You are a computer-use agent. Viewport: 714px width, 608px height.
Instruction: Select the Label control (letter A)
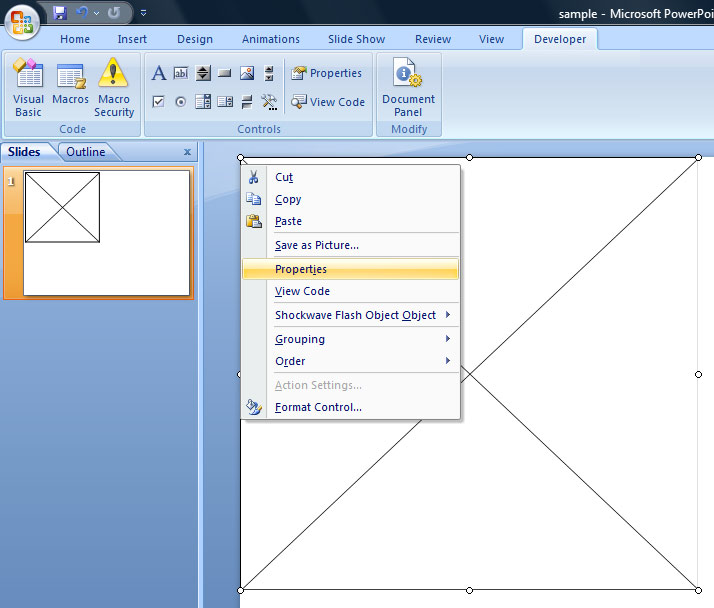tap(159, 73)
